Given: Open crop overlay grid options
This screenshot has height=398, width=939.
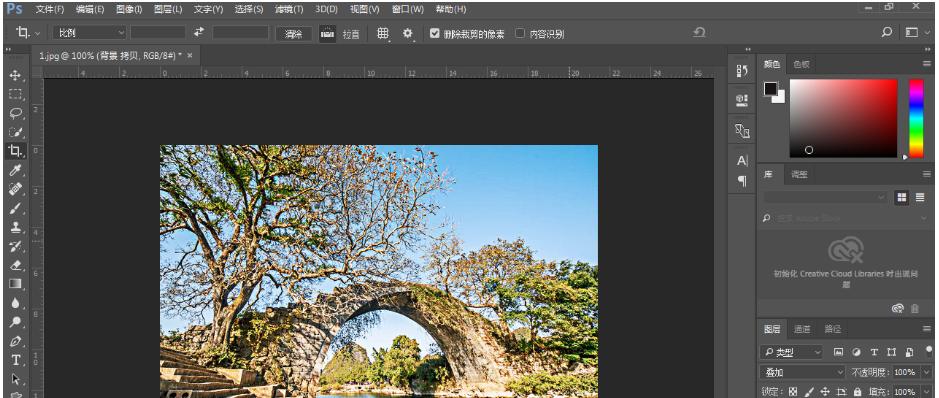Looking at the screenshot, I should (x=383, y=34).
